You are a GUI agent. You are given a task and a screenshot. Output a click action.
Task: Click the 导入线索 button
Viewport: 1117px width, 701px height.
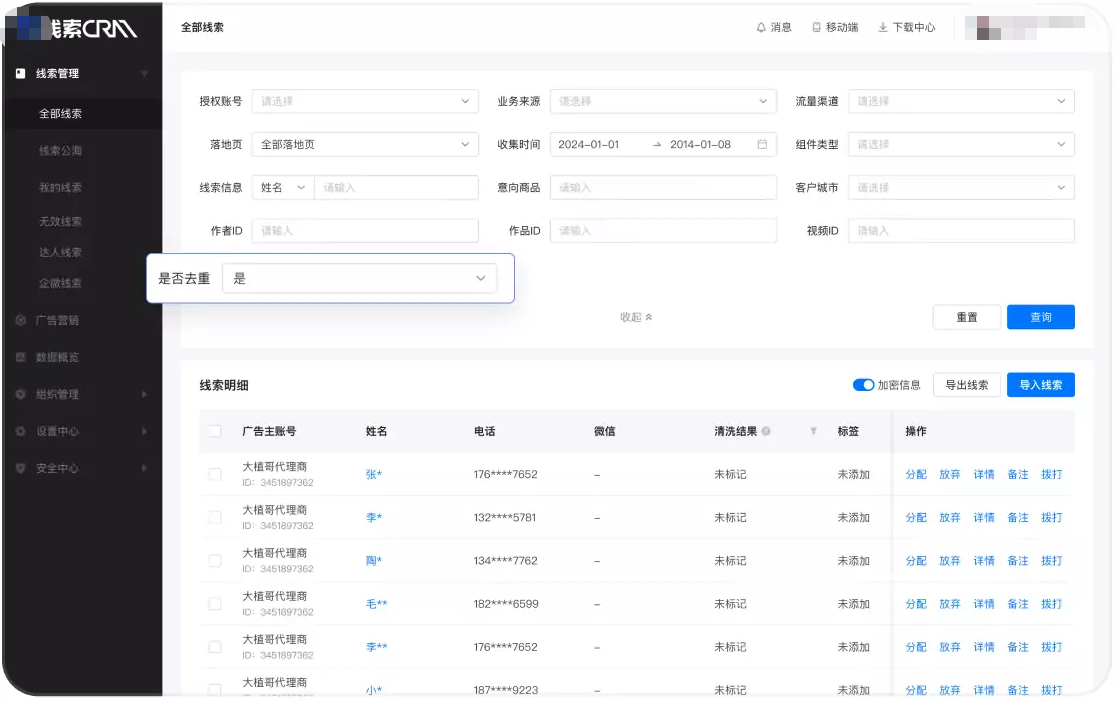[1040, 385]
